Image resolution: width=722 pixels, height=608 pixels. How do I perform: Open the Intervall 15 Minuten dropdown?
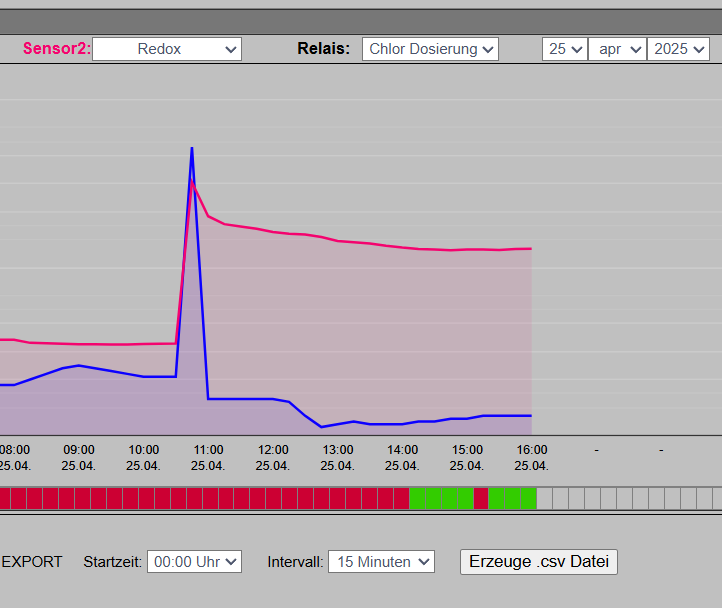pyautogui.click(x=381, y=561)
